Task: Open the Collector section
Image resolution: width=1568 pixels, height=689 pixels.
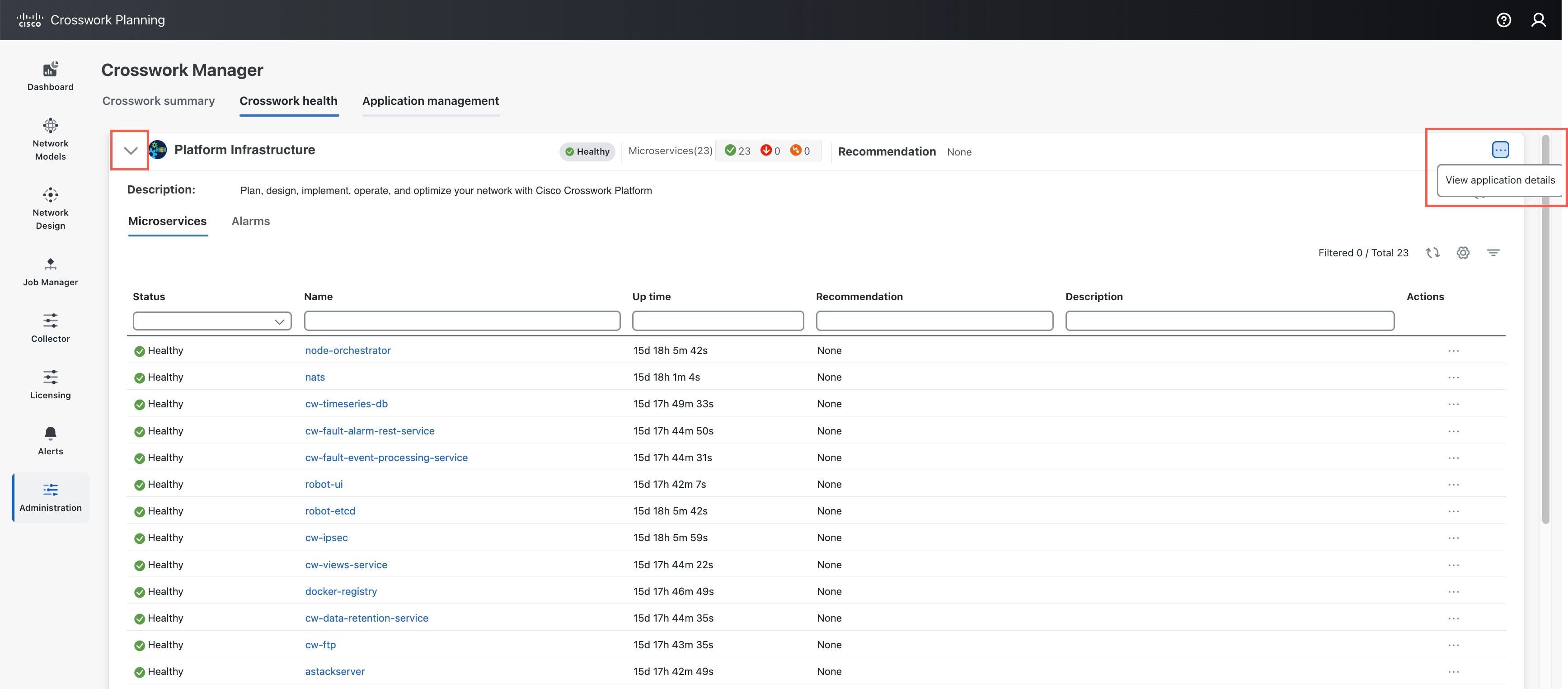Action: (50, 328)
